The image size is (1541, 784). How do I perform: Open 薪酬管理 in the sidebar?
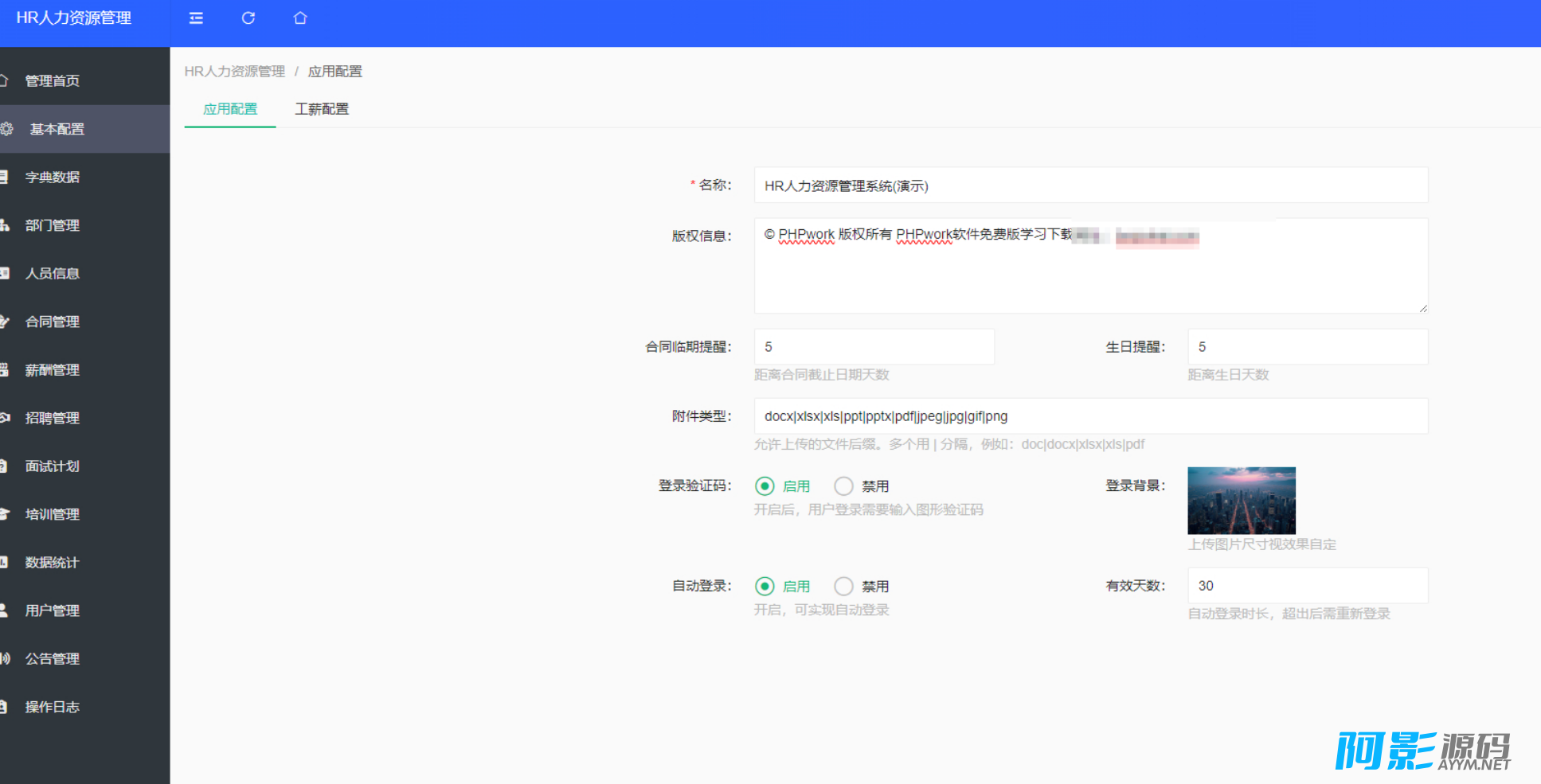point(53,370)
